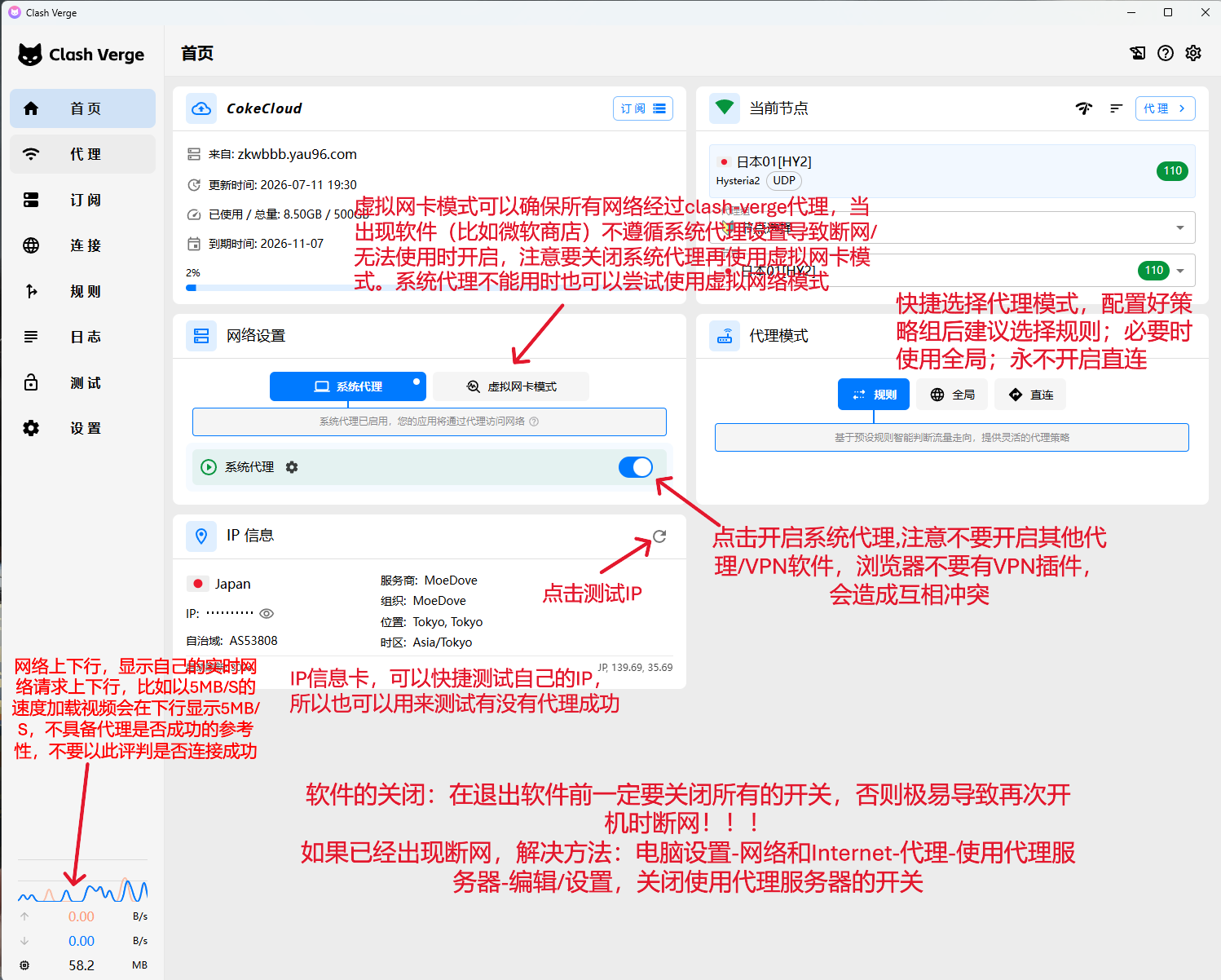Screen dimensions: 1221x980
Task: Open the 规则 sidebar page
Action: point(82,291)
